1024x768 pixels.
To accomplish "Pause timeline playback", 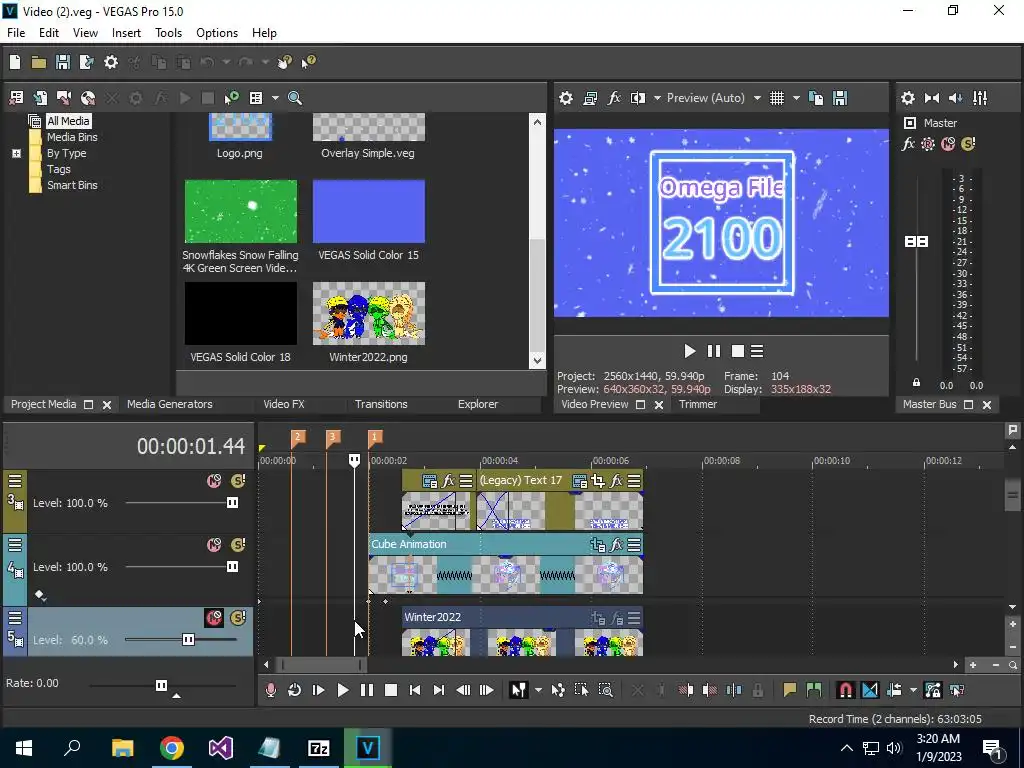I will point(366,690).
